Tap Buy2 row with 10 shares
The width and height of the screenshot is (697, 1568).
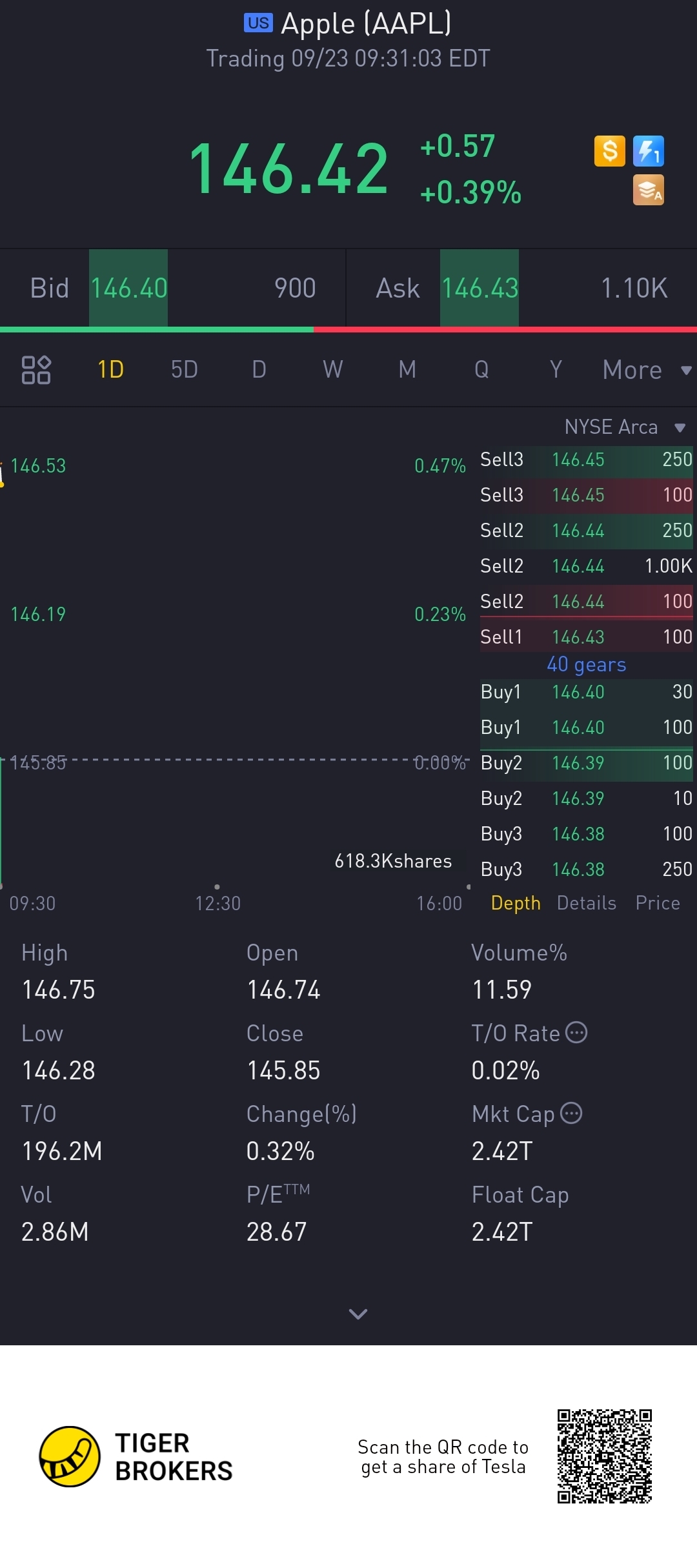click(x=586, y=799)
